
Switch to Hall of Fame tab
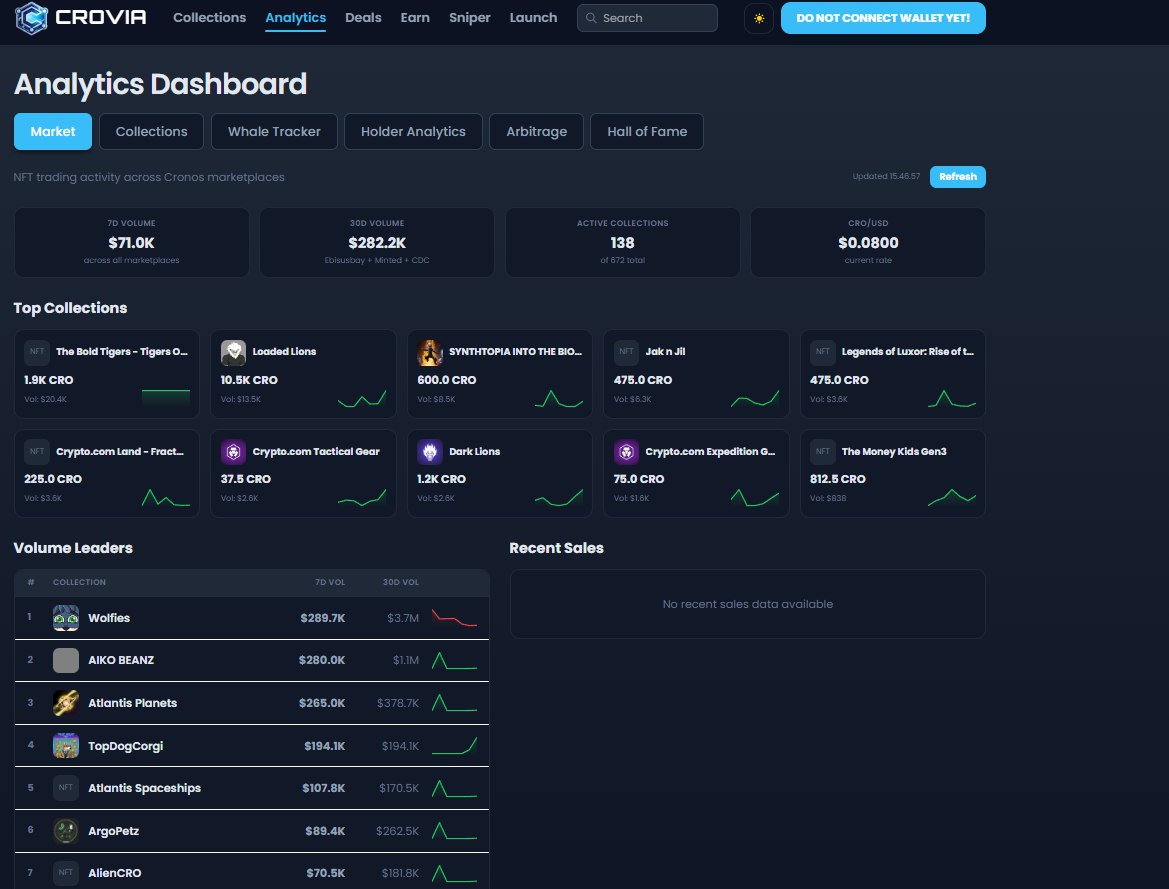pos(646,131)
